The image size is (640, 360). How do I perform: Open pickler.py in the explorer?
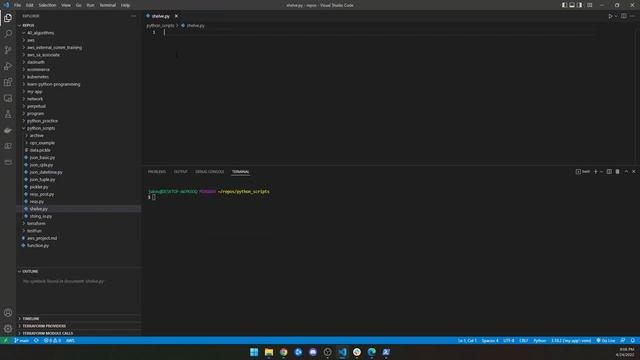point(39,187)
